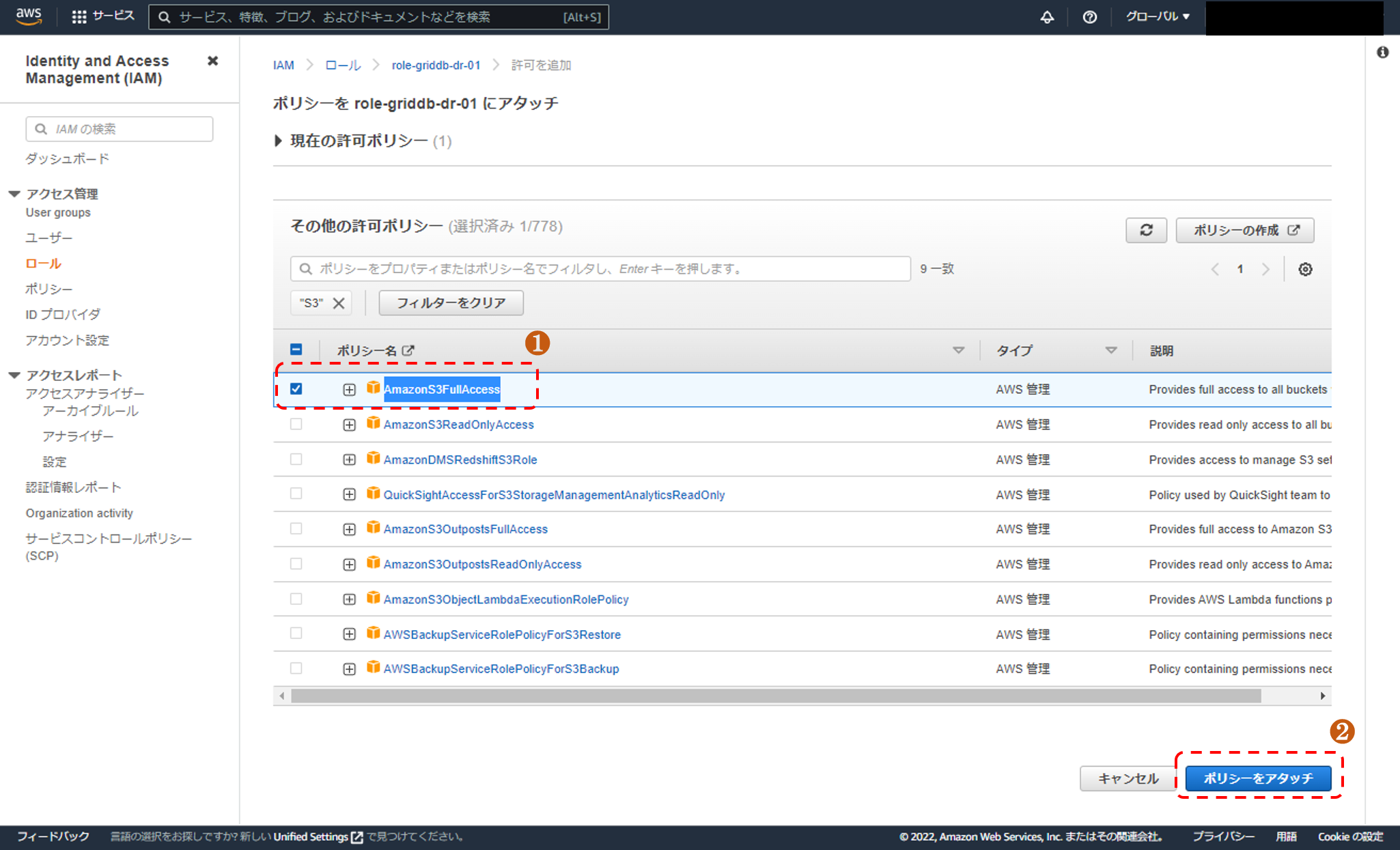
Task: Uncheck the AmazonS3FullAccess checkbox
Action: [x=296, y=388]
